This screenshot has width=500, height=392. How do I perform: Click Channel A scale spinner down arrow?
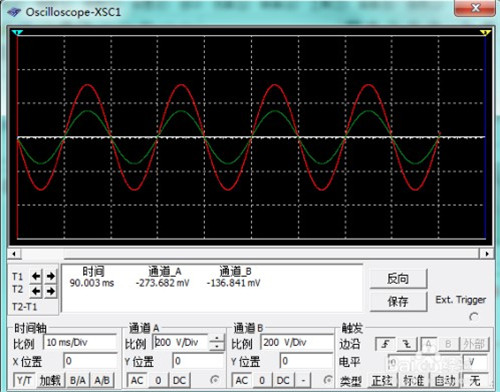tap(217, 346)
